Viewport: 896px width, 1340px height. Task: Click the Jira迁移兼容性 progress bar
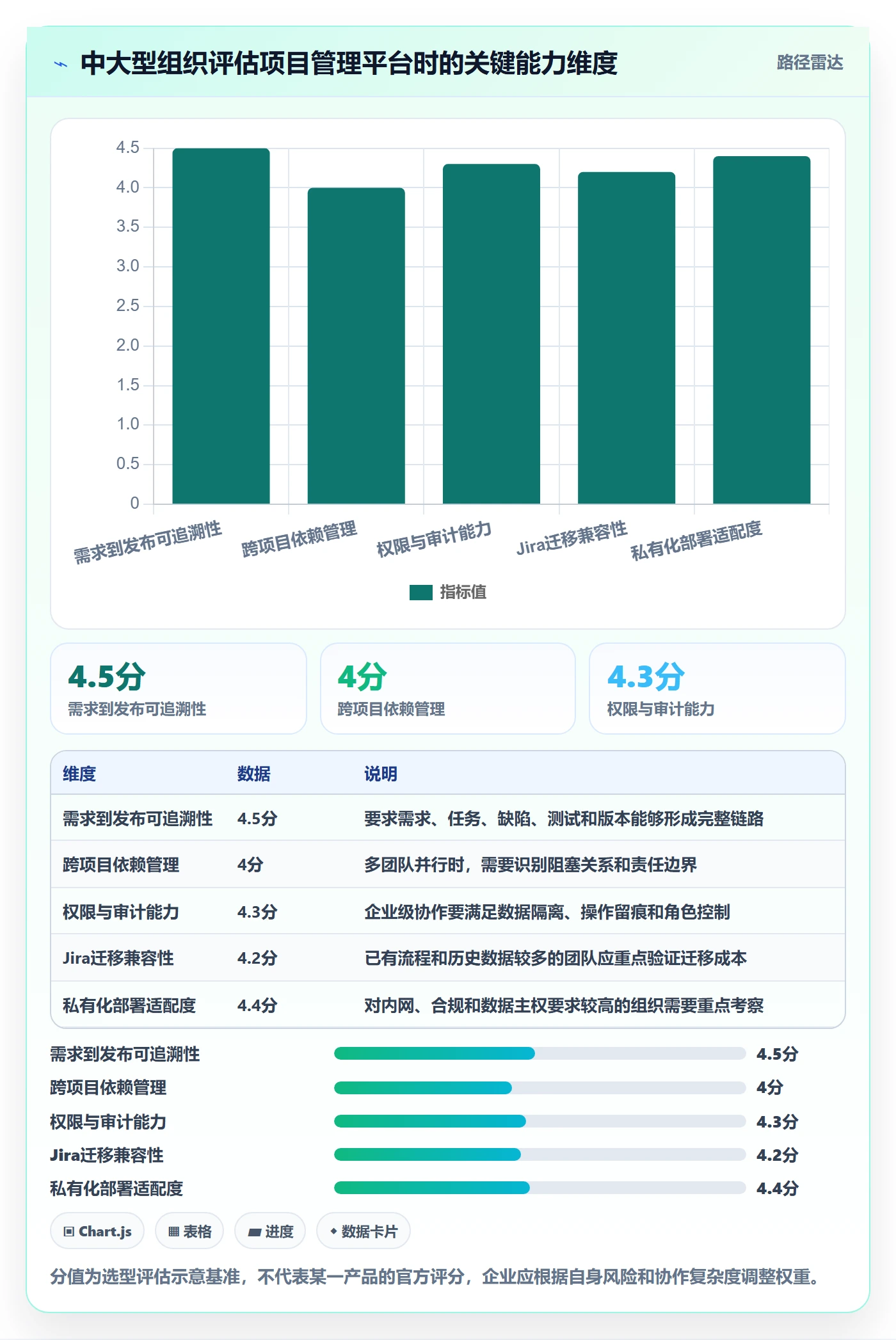[x=540, y=1154]
